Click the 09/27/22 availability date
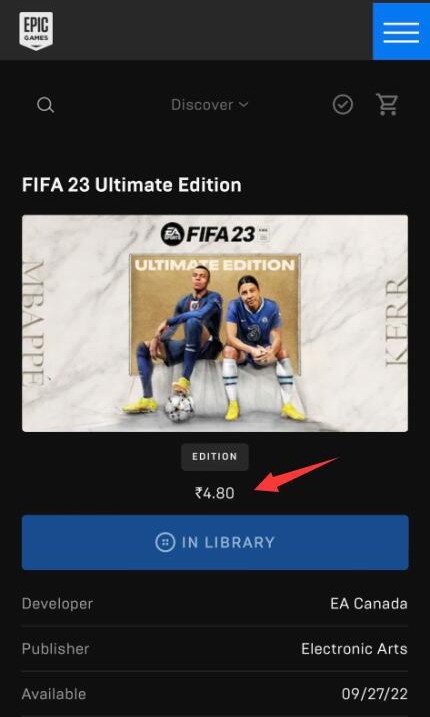 click(x=375, y=694)
